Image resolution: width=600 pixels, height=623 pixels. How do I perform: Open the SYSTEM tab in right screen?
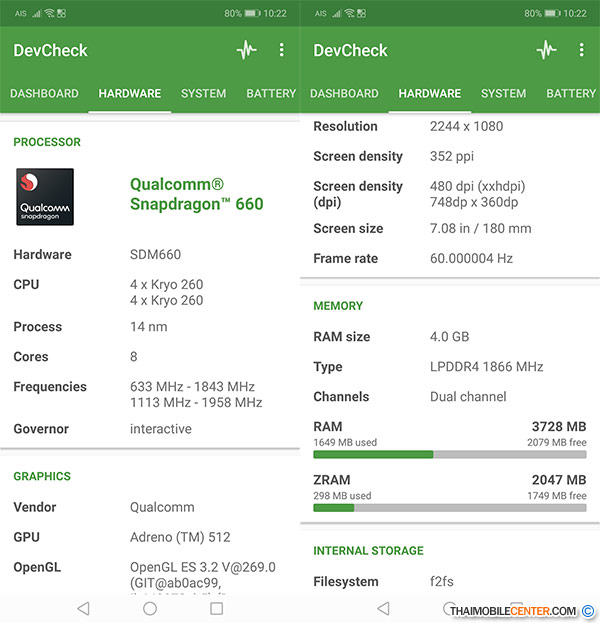click(503, 93)
